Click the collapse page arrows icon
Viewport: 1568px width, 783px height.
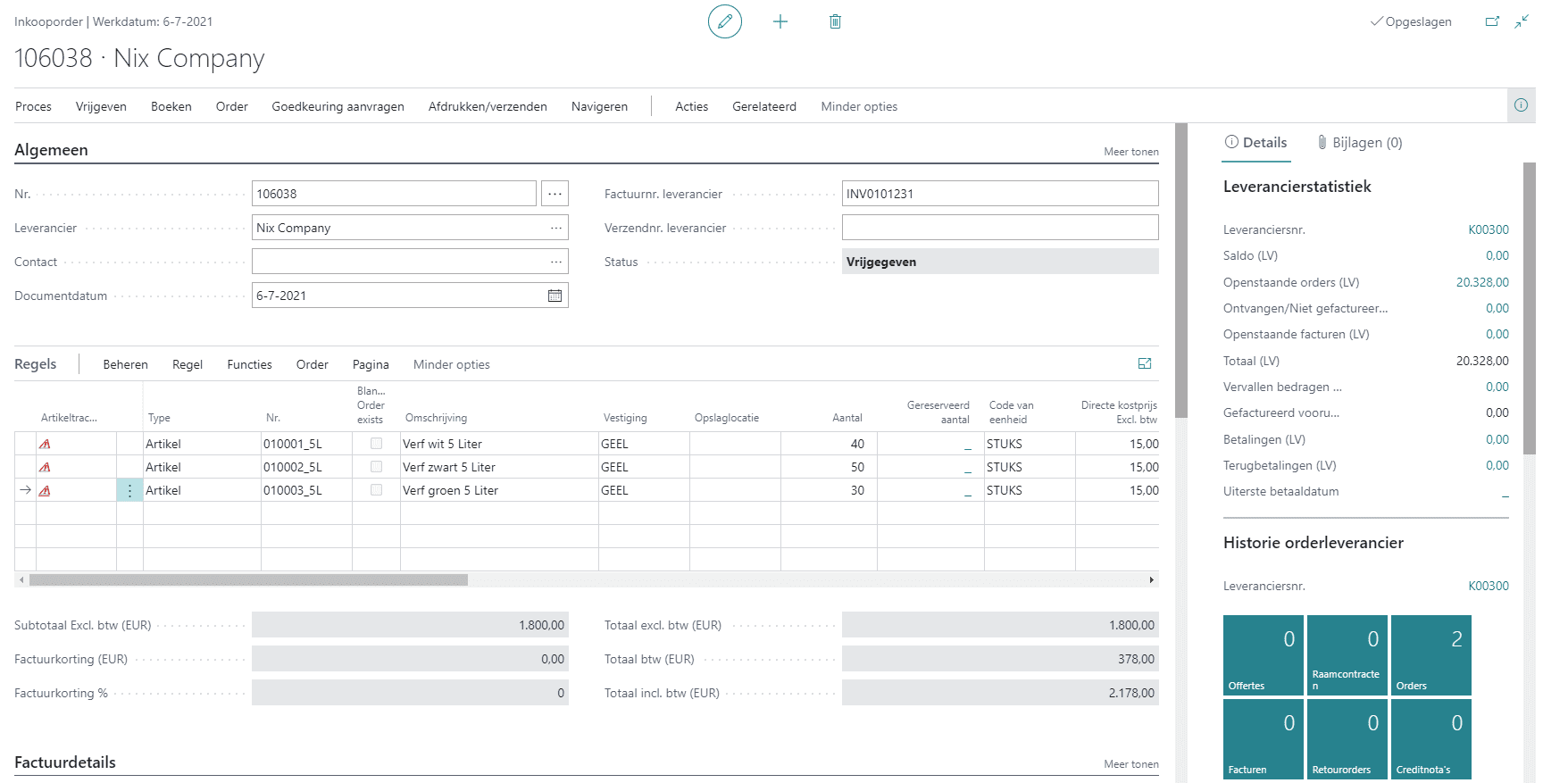click(x=1522, y=21)
